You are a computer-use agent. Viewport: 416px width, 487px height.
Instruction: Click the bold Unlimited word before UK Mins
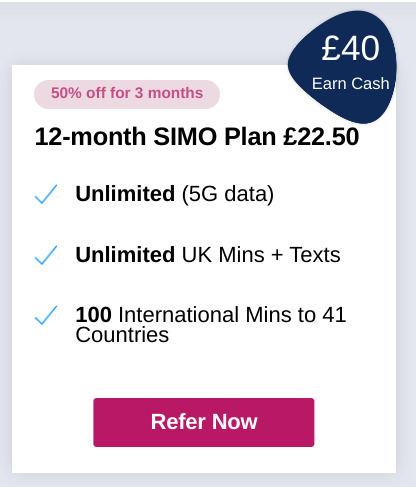pos(125,255)
